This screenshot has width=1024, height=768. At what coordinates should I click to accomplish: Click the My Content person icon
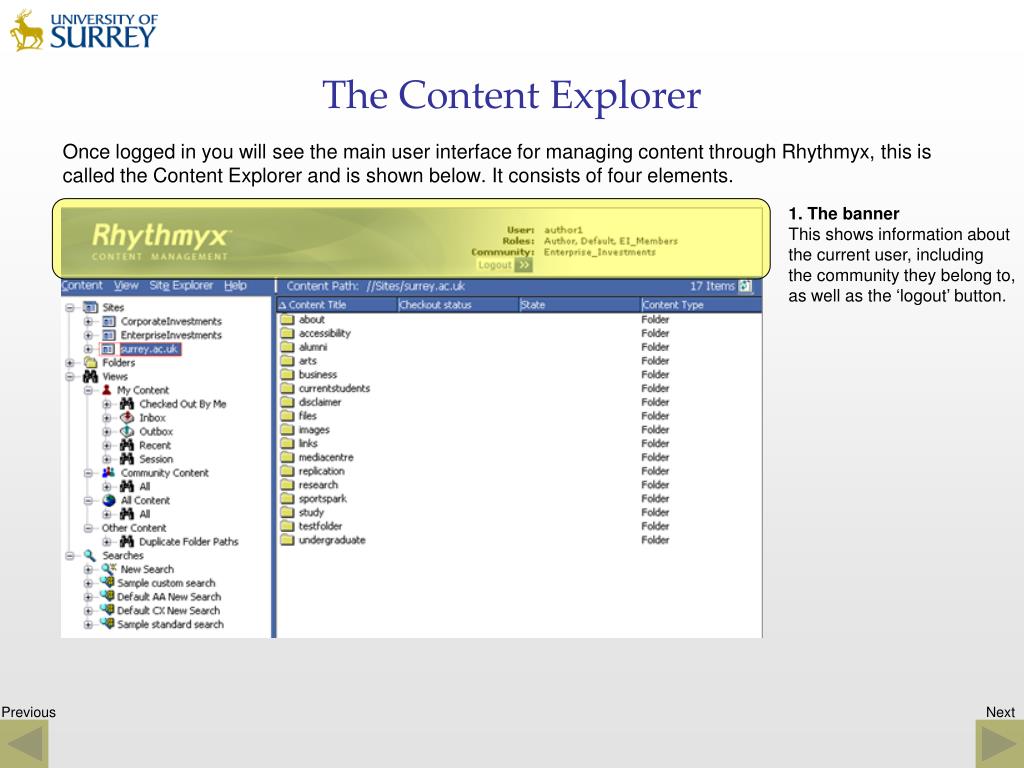coord(106,390)
